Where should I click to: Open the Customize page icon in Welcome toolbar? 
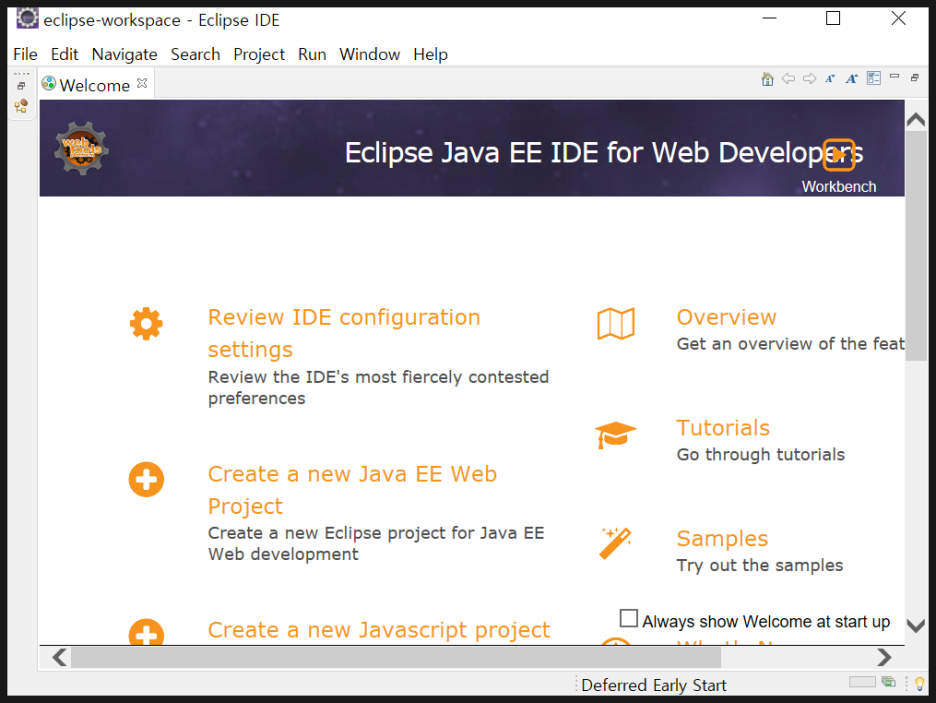click(x=874, y=78)
